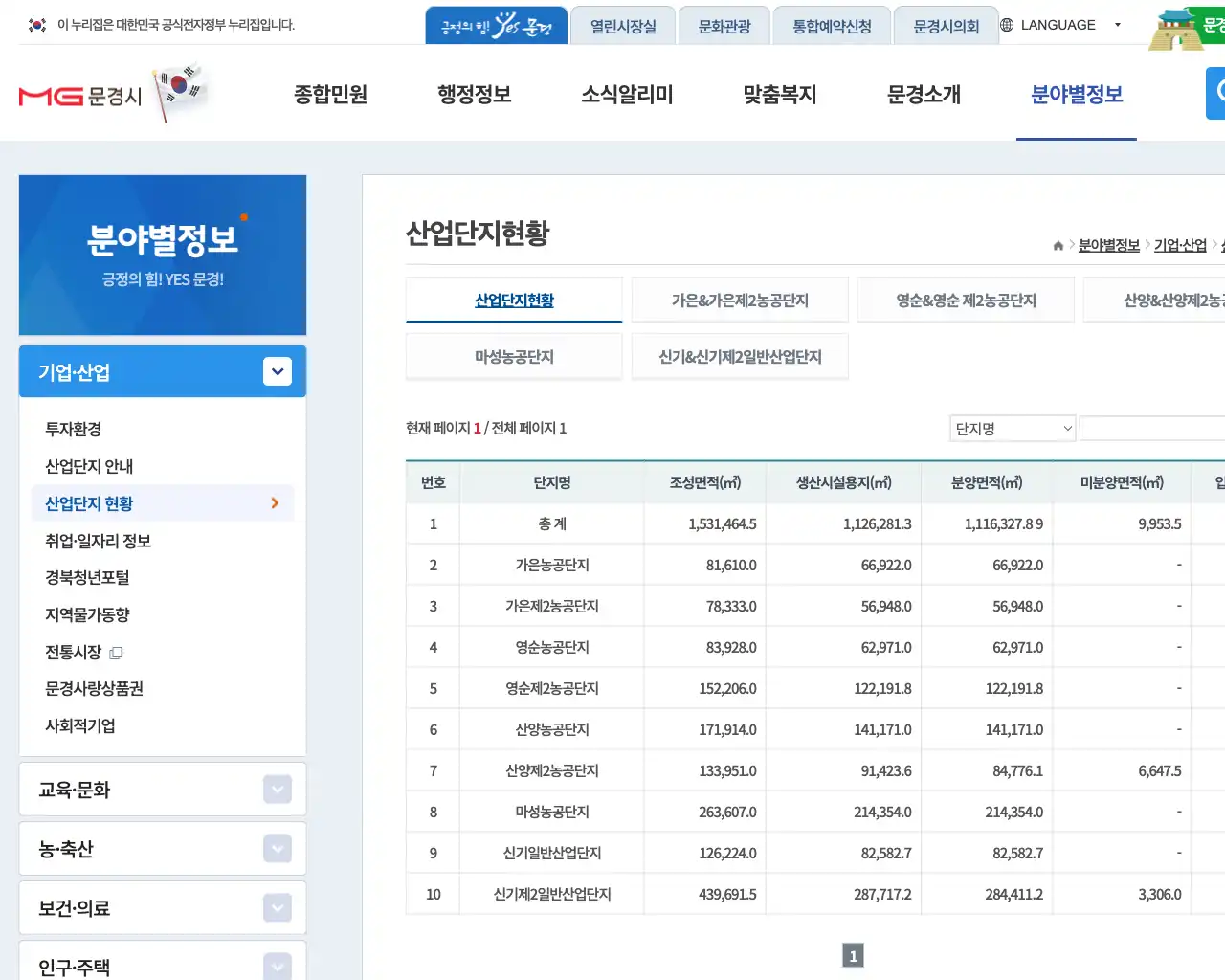Viewport: 1225px width, 980px height.
Task: Click the 영순농공단지 table cell
Action: pos(552,648)
